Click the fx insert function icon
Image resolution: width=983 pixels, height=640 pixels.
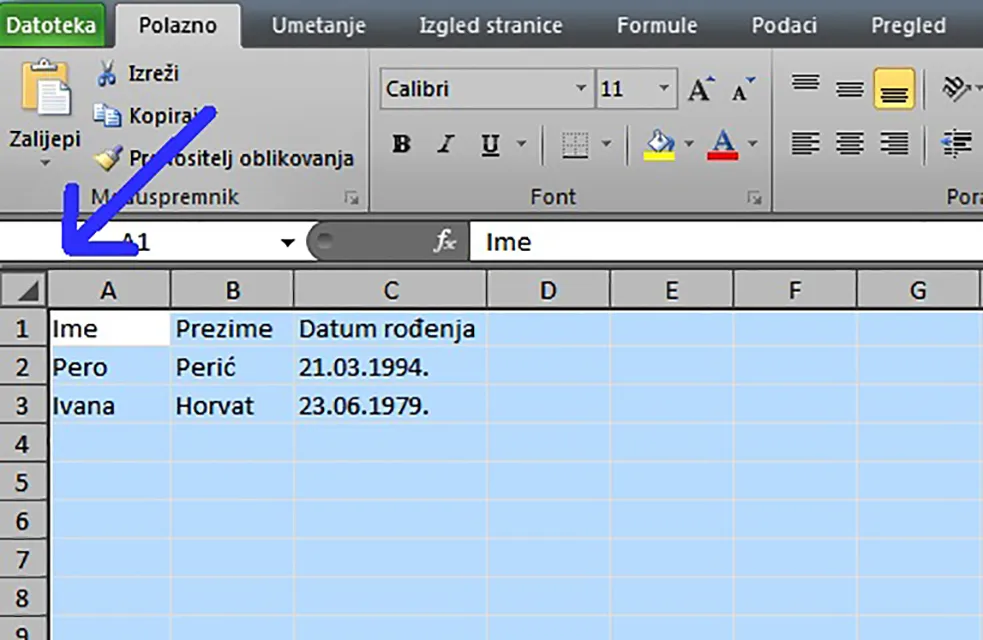pos(444,241)
